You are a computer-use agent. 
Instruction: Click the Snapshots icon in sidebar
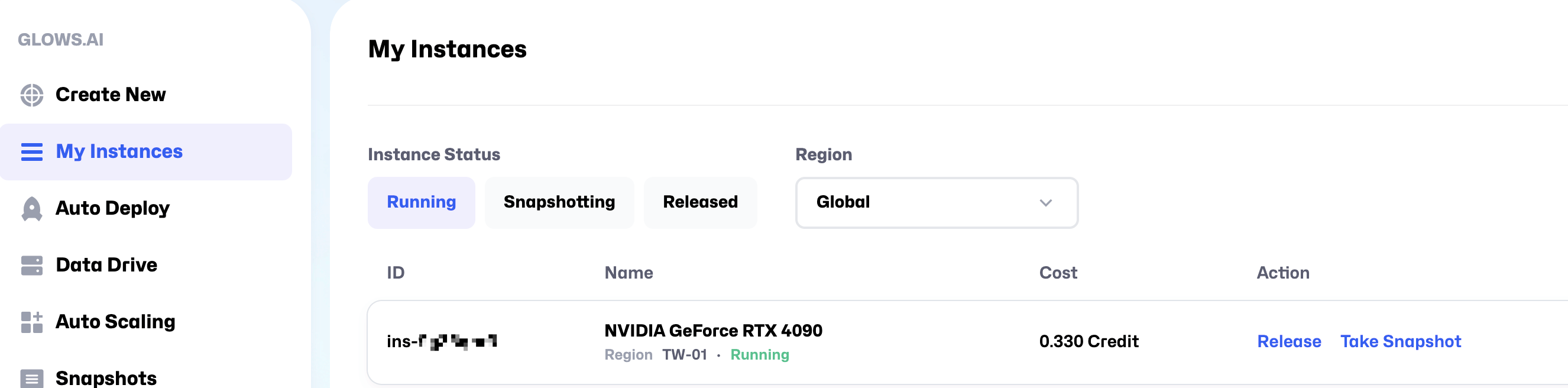[x=32, y=379]
